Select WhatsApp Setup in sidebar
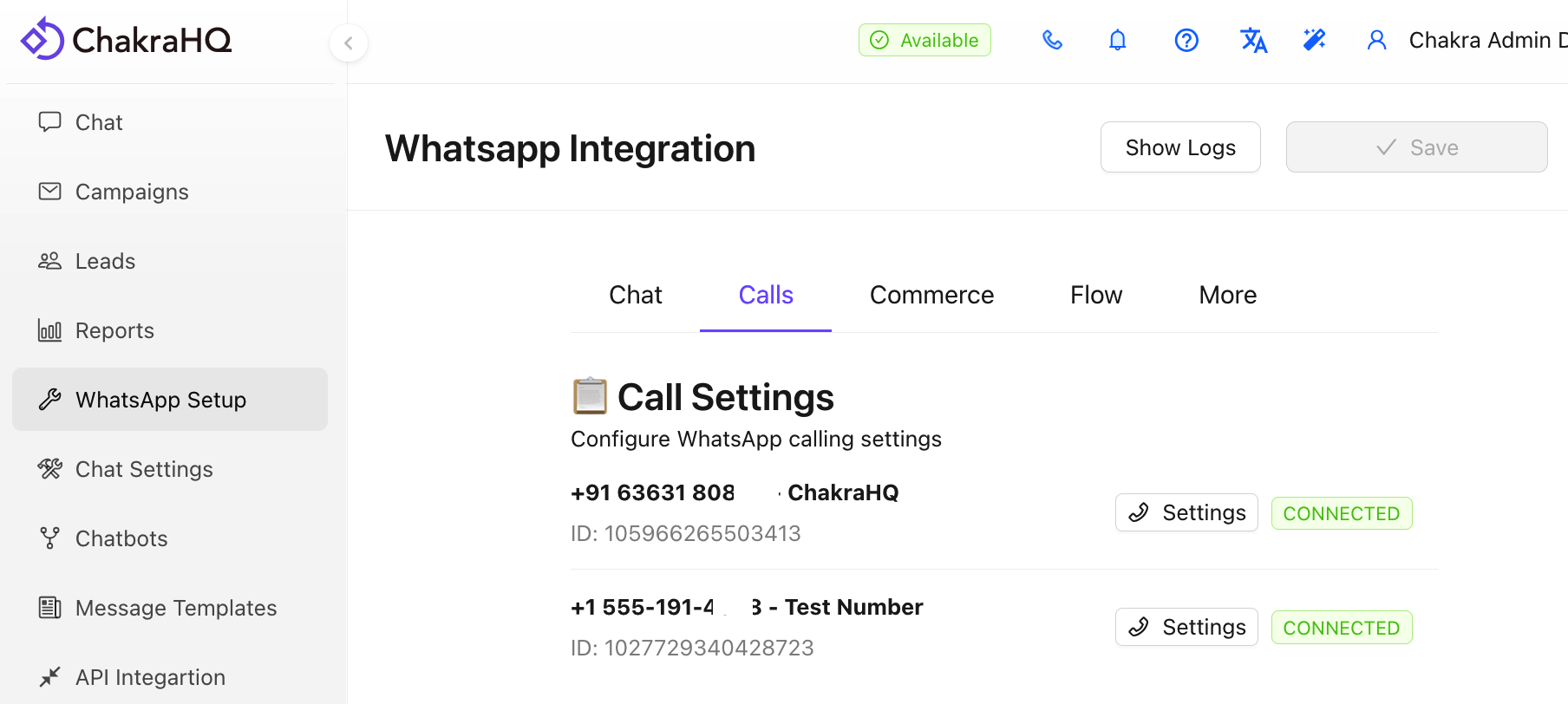This screenshot has height=704, width=1568. 170,400
